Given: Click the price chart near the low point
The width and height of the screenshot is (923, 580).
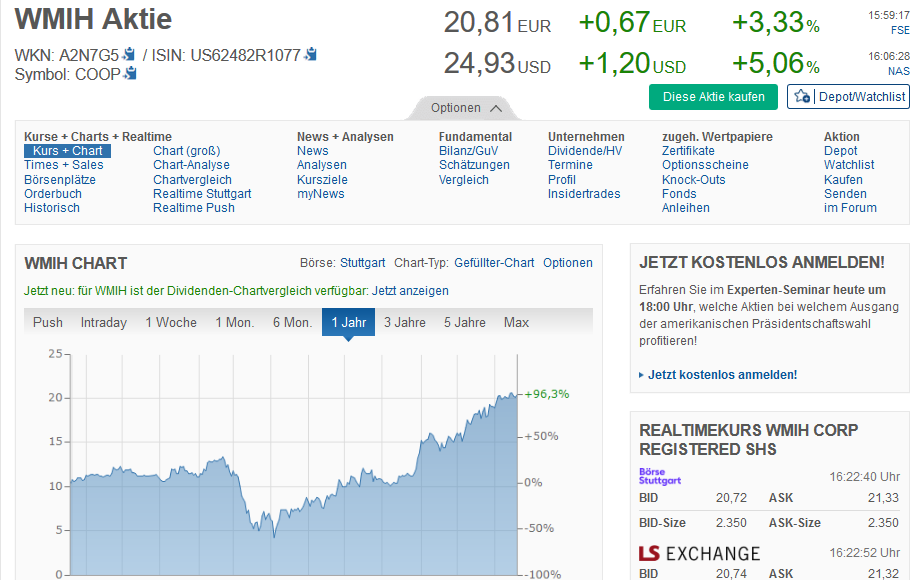Looking at the screenshot, I should tap(273, 531).
